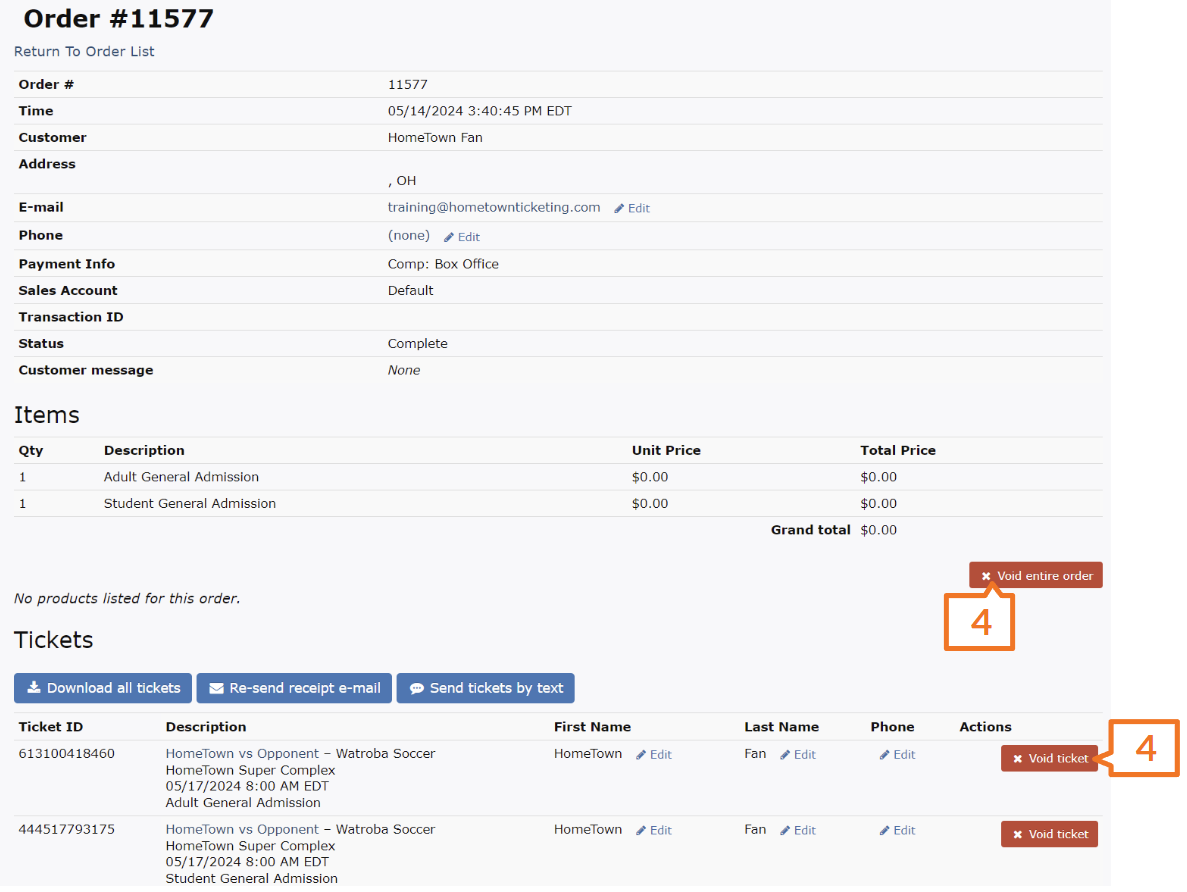Open HomeTown vs Opponent link for adult ticket
Screen dimensions: 1187x892
point(242,754)
